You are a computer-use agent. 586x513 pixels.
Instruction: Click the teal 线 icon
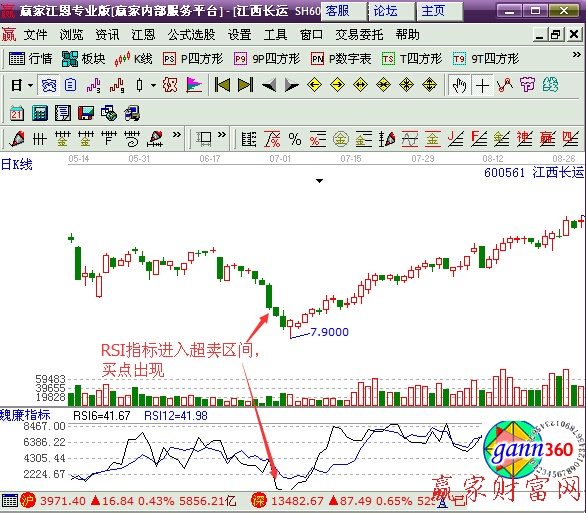(550, 85)
